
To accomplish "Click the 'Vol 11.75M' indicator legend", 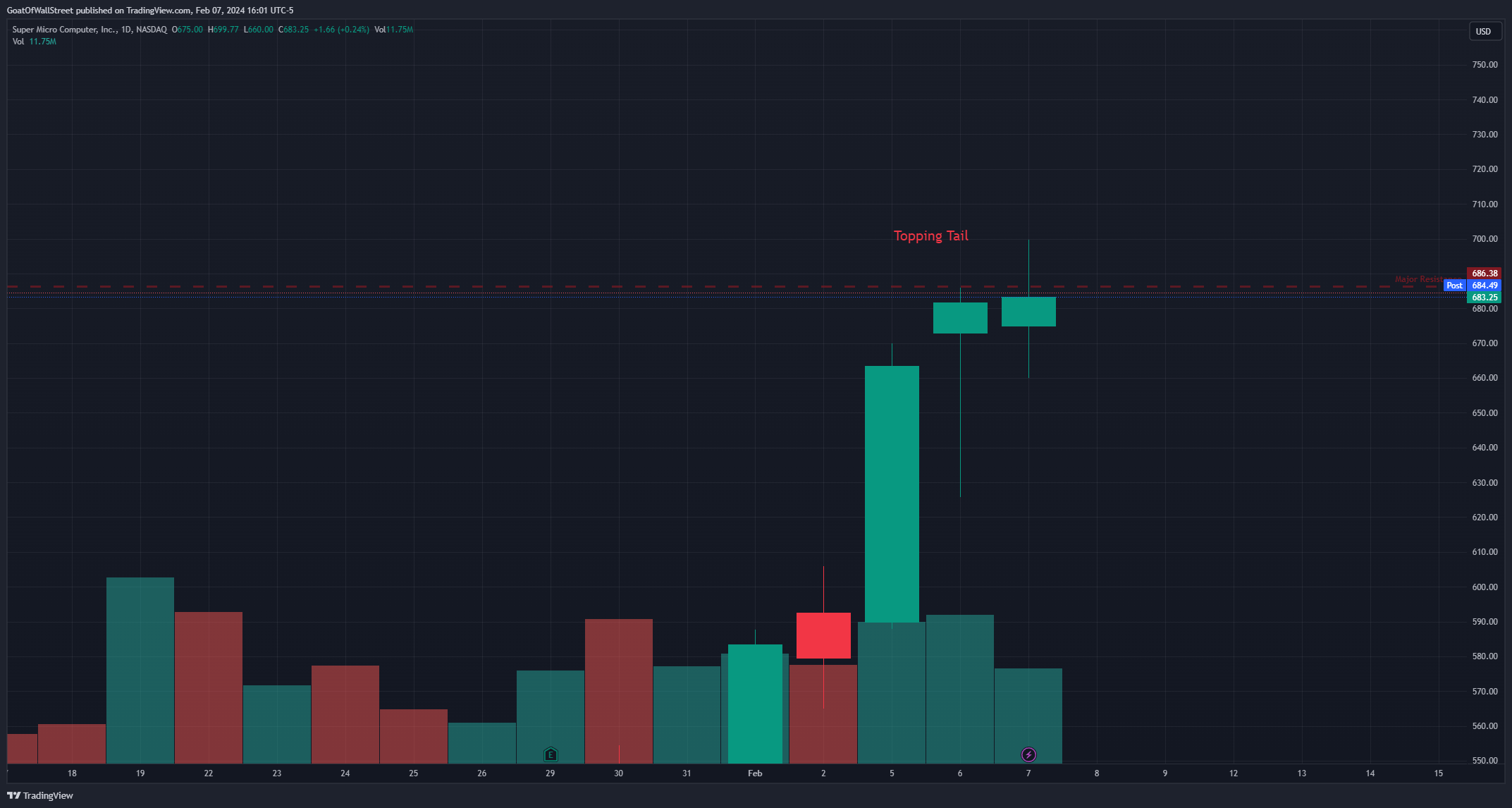I will pyautogui.click(x=35, y=42).
